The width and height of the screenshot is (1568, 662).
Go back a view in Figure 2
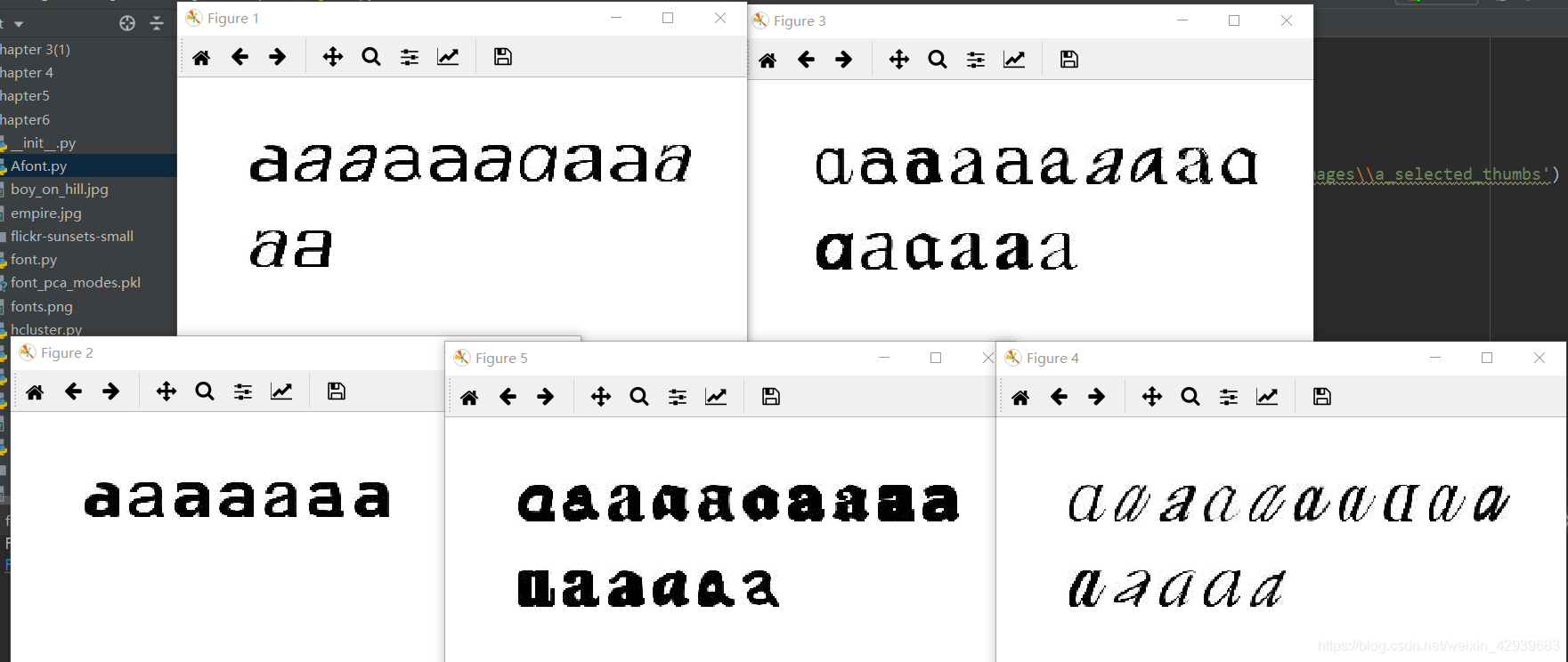pos(73,392)
